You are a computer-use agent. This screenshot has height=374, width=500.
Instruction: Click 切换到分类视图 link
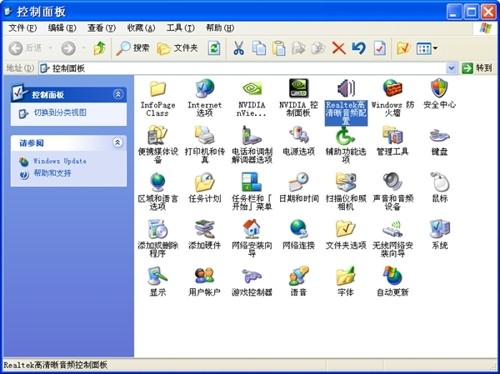(60, 113)
